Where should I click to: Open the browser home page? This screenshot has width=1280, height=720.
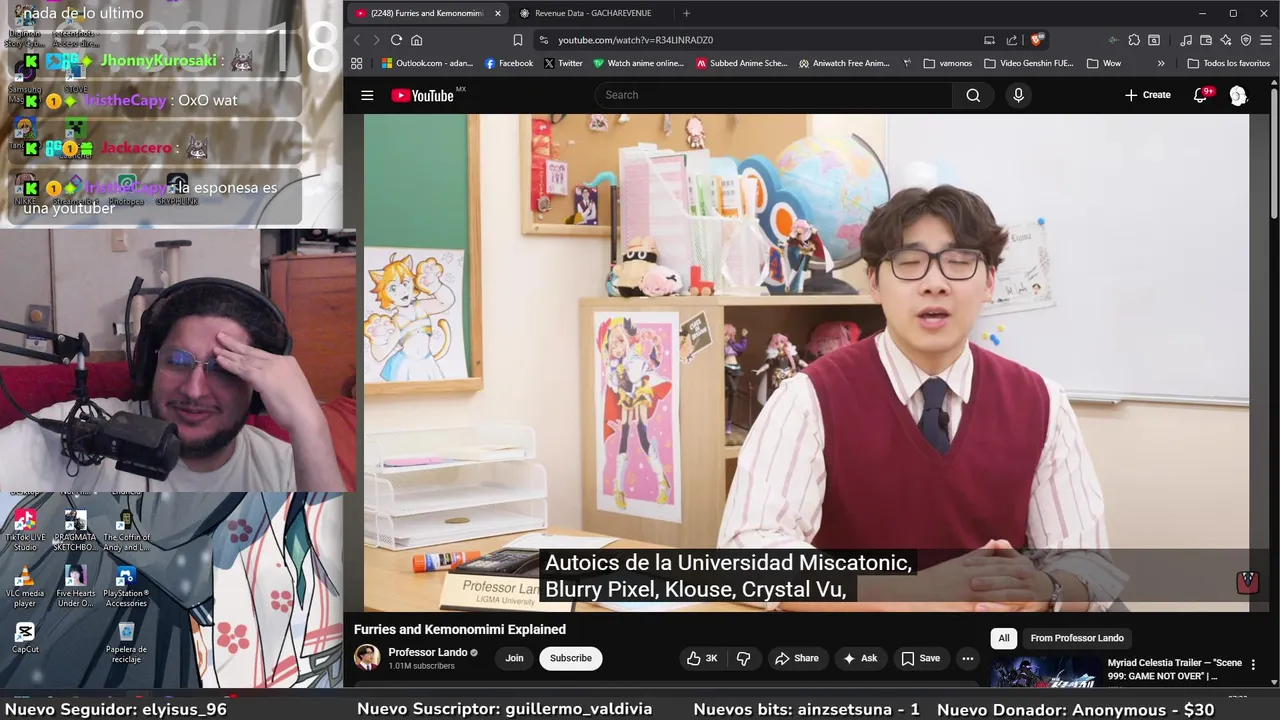coord(416,40)
